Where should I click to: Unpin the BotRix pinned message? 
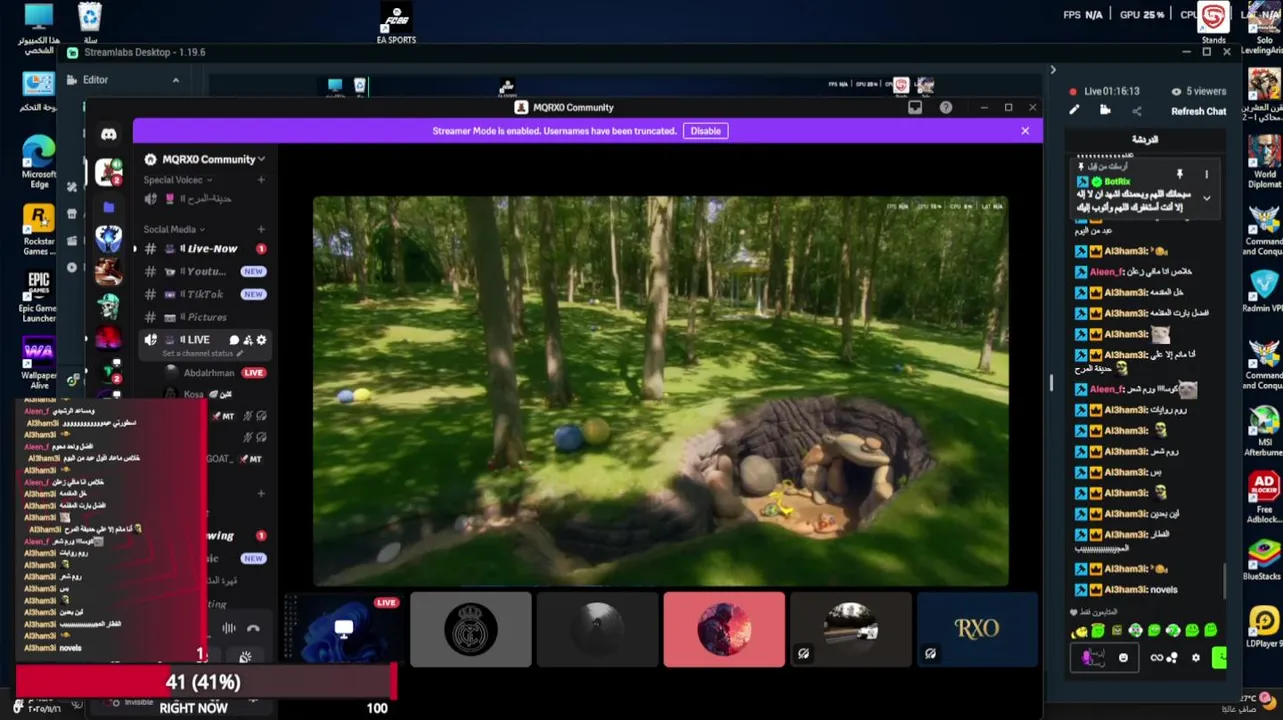[x=1180, y=174]
